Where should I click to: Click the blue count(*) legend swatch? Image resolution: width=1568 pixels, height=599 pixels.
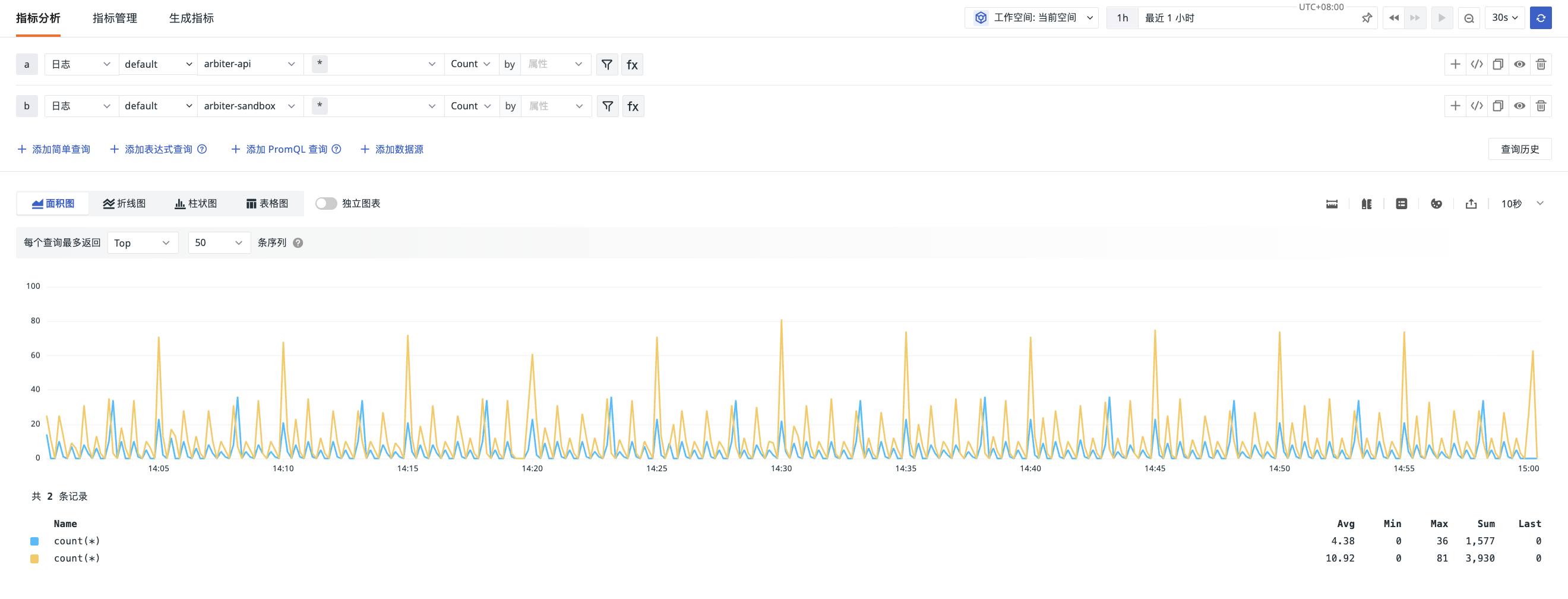[34, 541]
